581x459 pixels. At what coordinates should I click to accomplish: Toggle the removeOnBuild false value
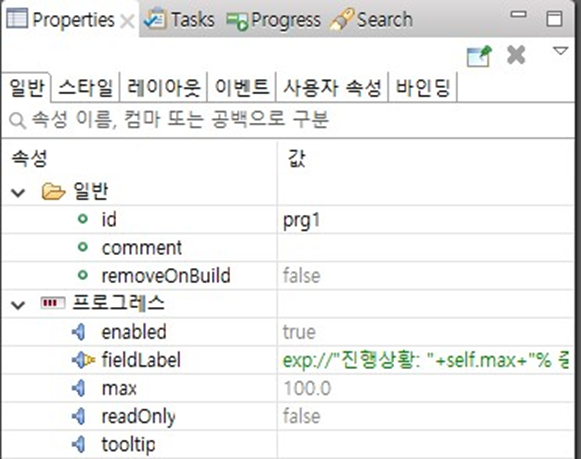pos(425,276)
